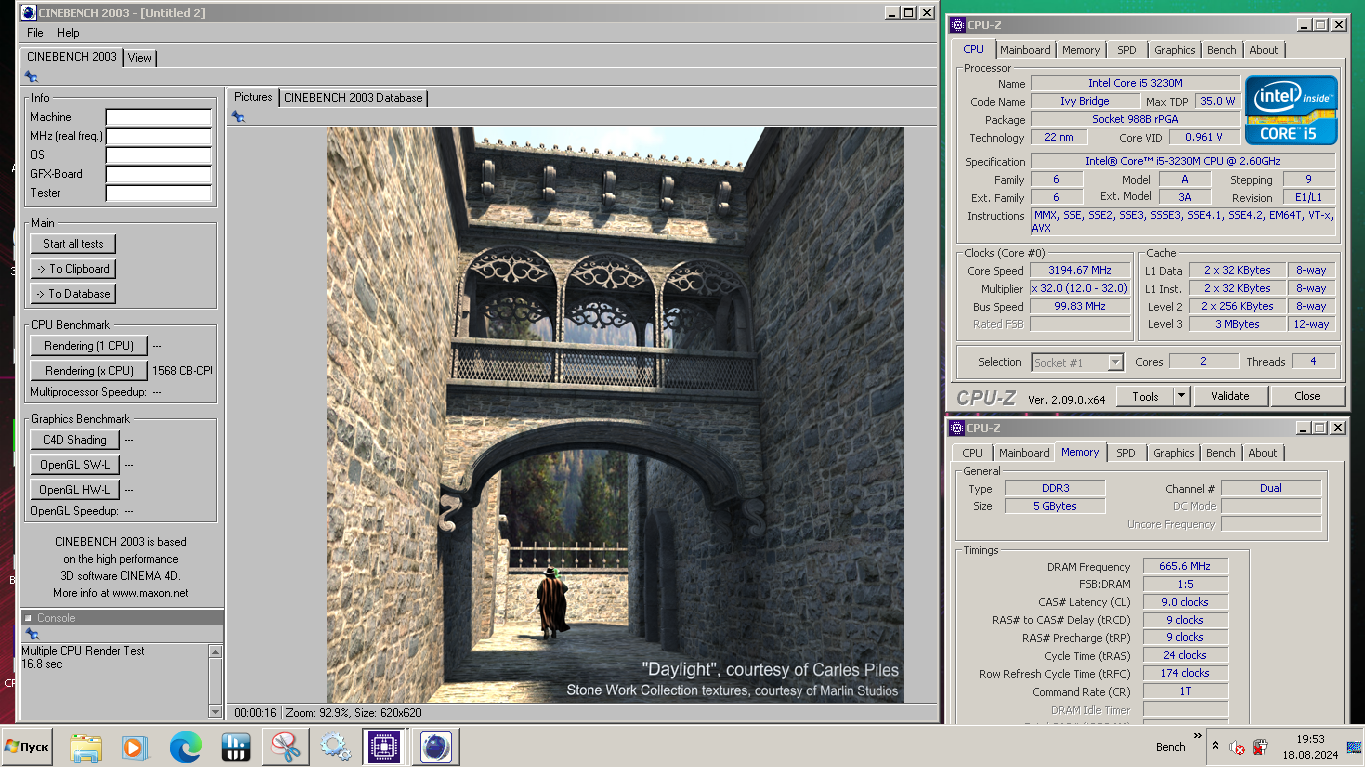Open File Explorer from the taskbar
Screen dimensions: 1365x767
[86, 747]
